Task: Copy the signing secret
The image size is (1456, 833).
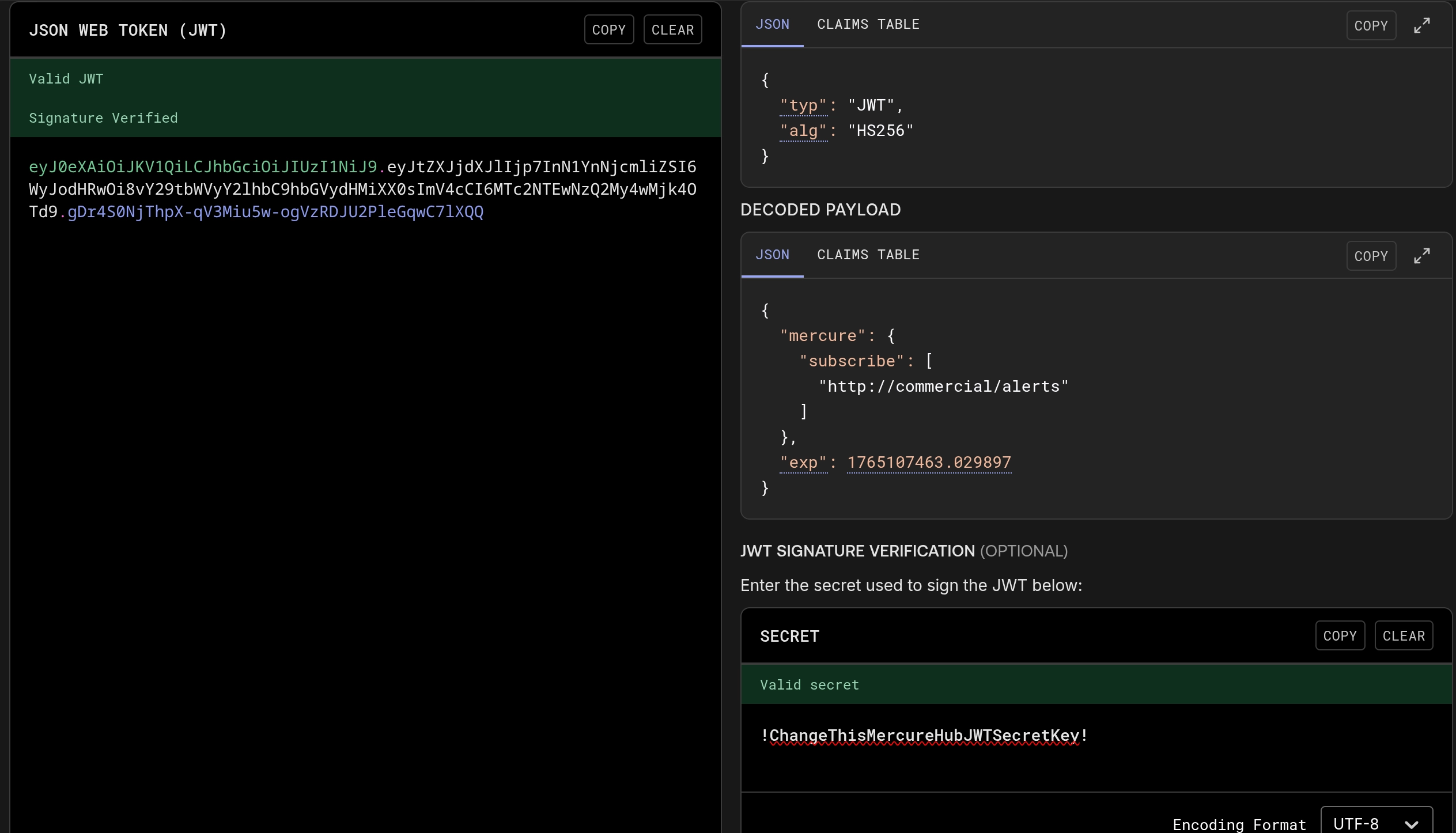Action: [x=1339, y=636]
